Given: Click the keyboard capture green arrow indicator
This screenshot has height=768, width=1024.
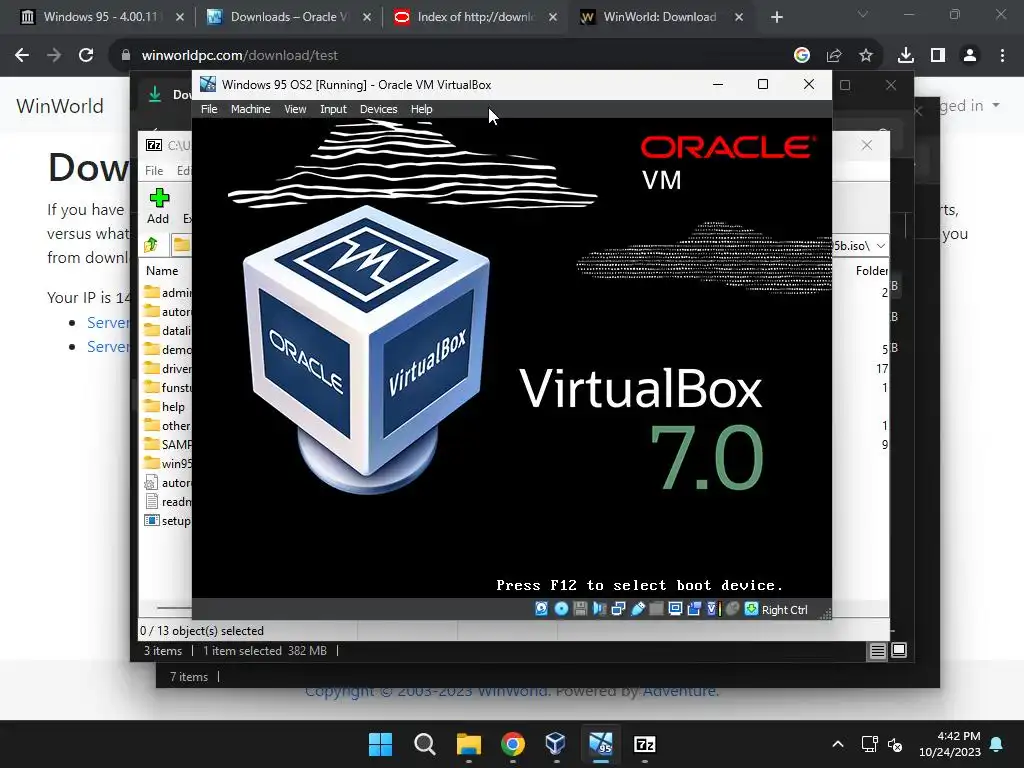Looking at the screenshot, I should (x=751, y=609).
